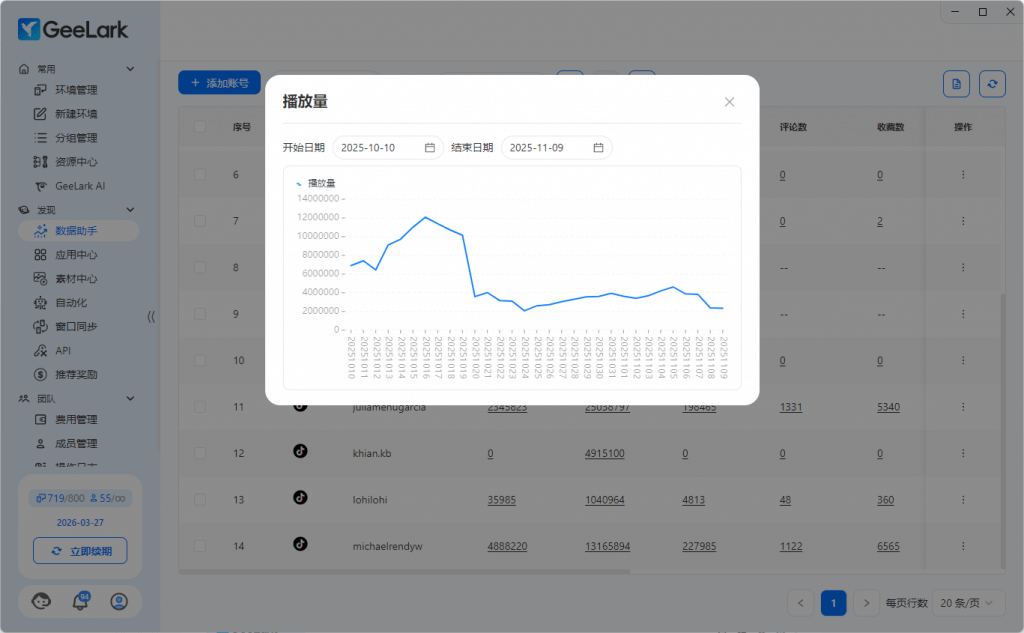The height and width of the screenshot is (633, 1024).
Task: Click the document export icon button
Action: (x=956, y=84)
